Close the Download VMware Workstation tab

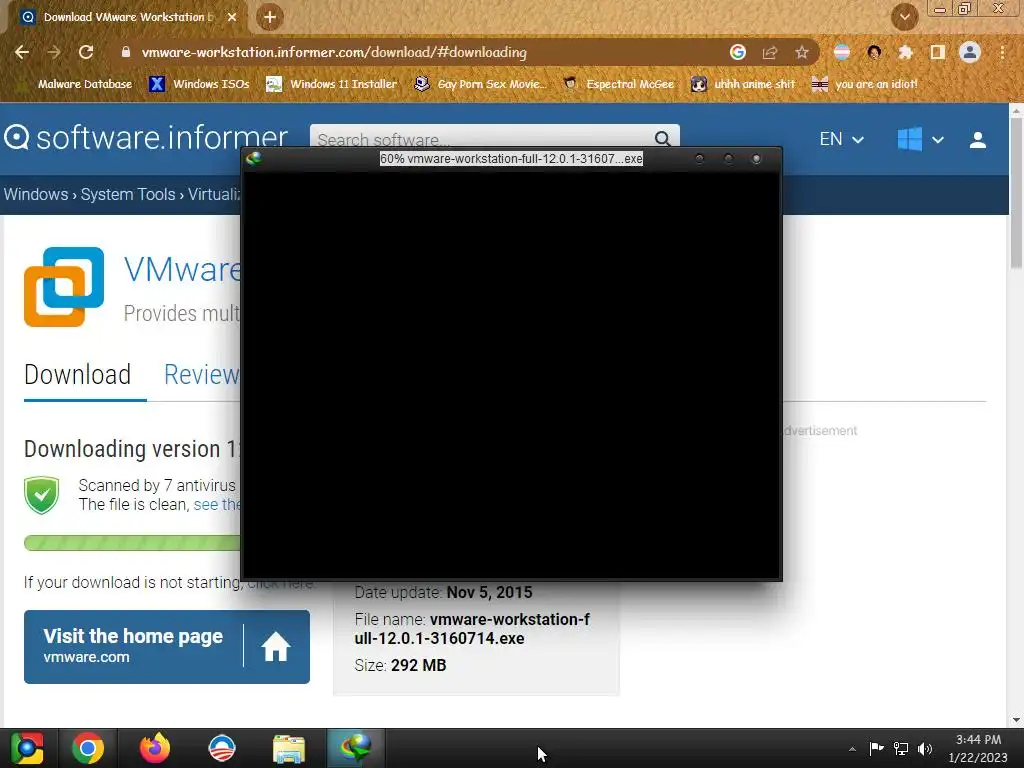coord(232,17)
